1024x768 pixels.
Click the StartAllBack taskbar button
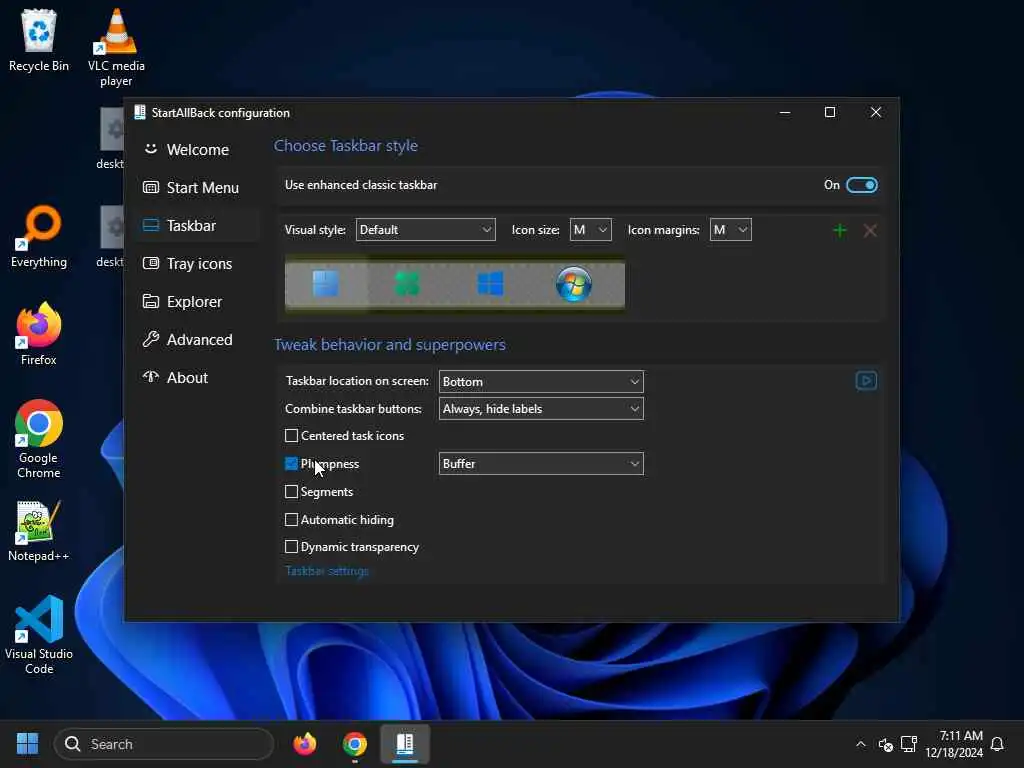coord(405,744)
